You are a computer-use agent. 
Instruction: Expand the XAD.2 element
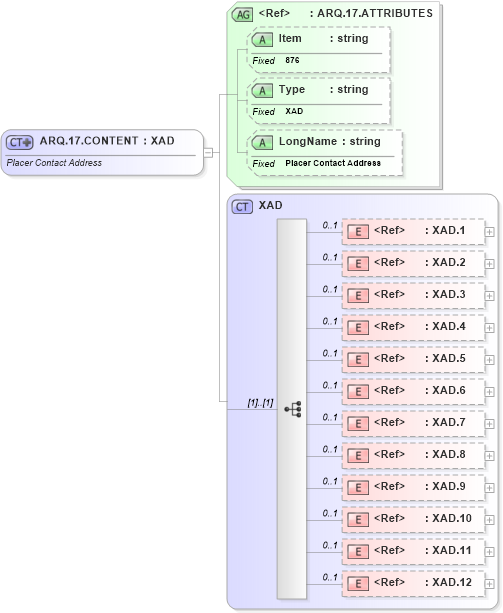[489, 264]
